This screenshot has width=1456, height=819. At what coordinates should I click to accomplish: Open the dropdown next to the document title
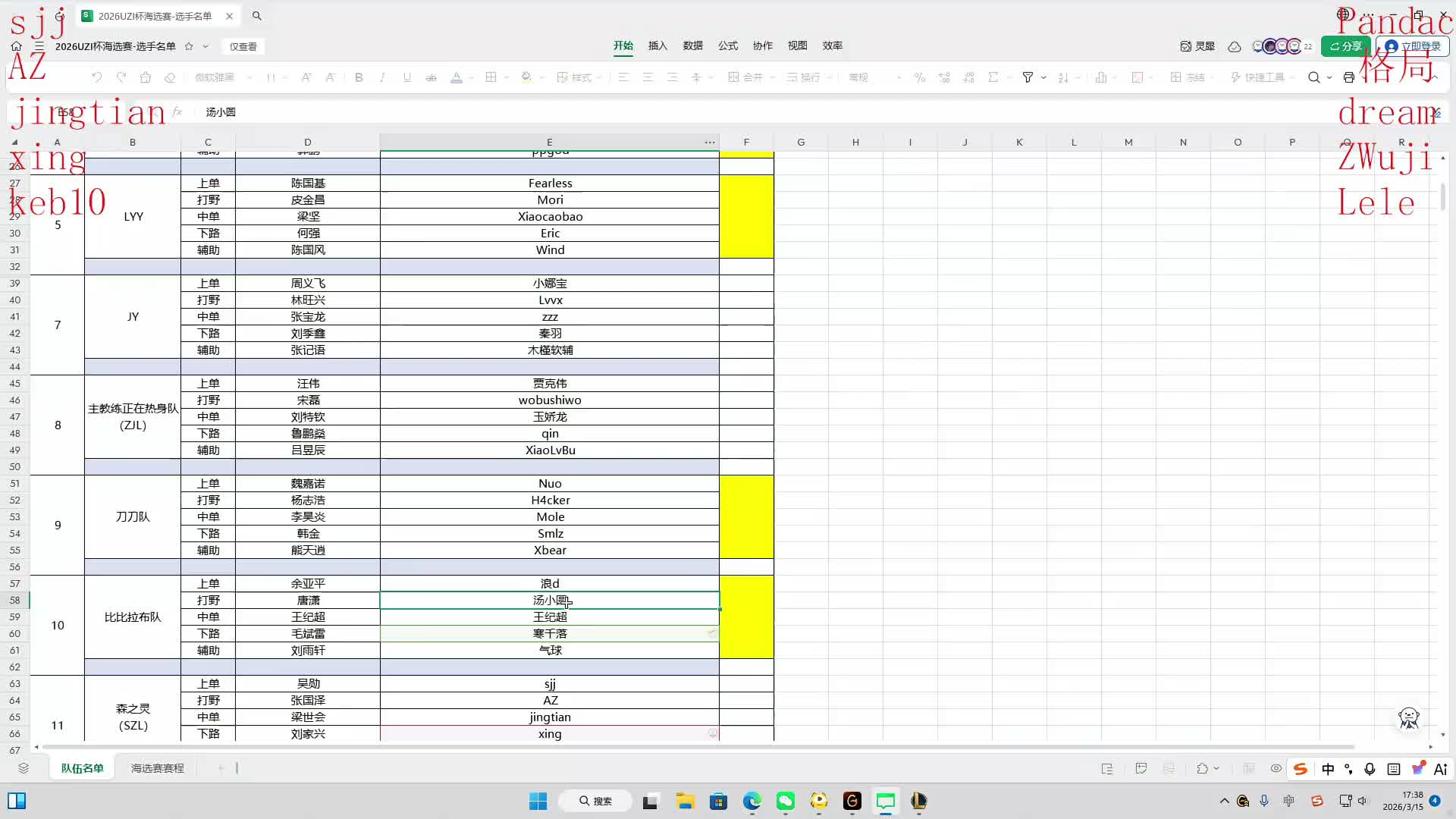206,46
